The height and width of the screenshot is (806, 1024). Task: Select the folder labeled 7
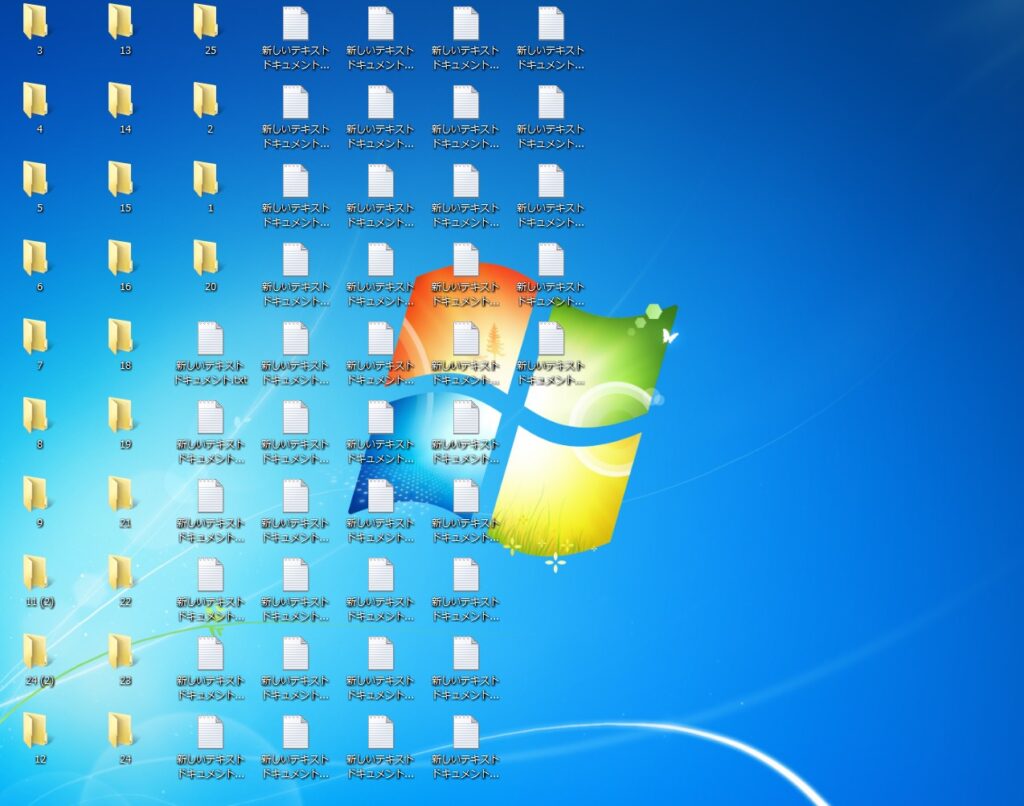point(36,338)
